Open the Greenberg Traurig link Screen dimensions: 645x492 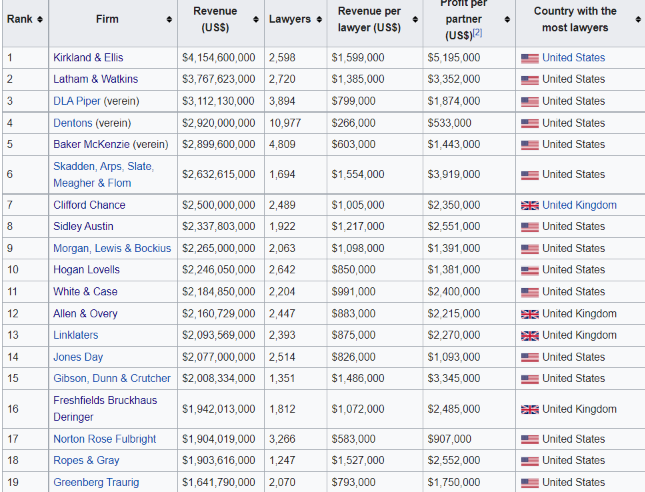pos(96,482)
